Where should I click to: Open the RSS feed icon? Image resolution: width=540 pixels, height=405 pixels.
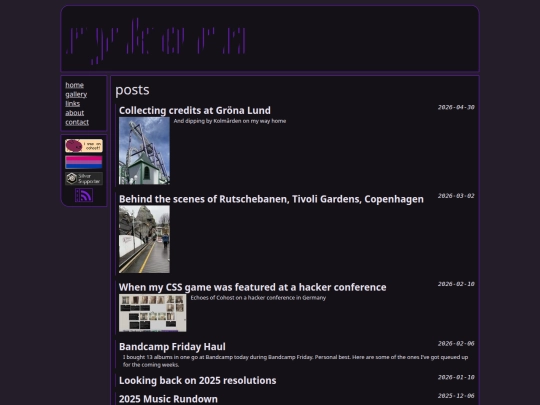(84, 195)
